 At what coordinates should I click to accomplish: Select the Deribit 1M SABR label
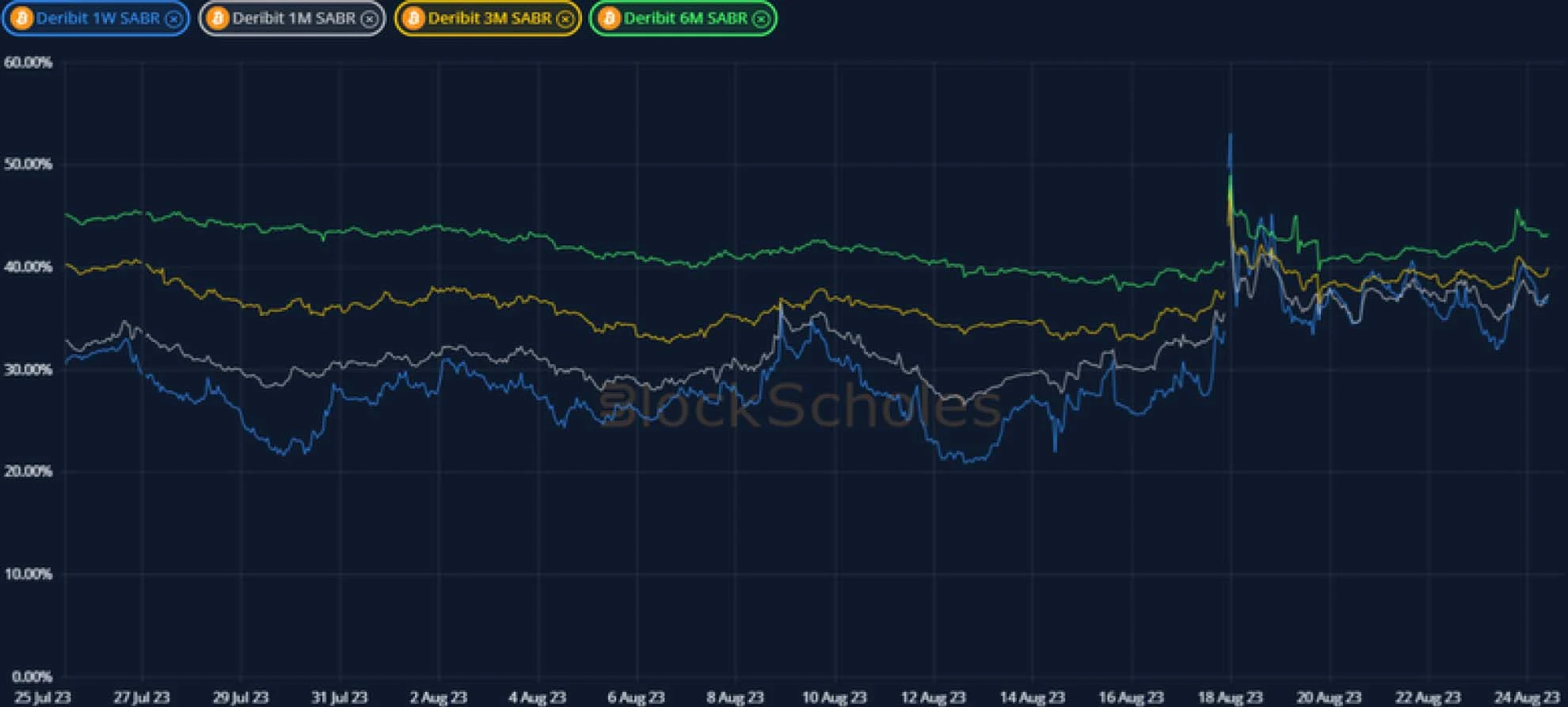294,18
